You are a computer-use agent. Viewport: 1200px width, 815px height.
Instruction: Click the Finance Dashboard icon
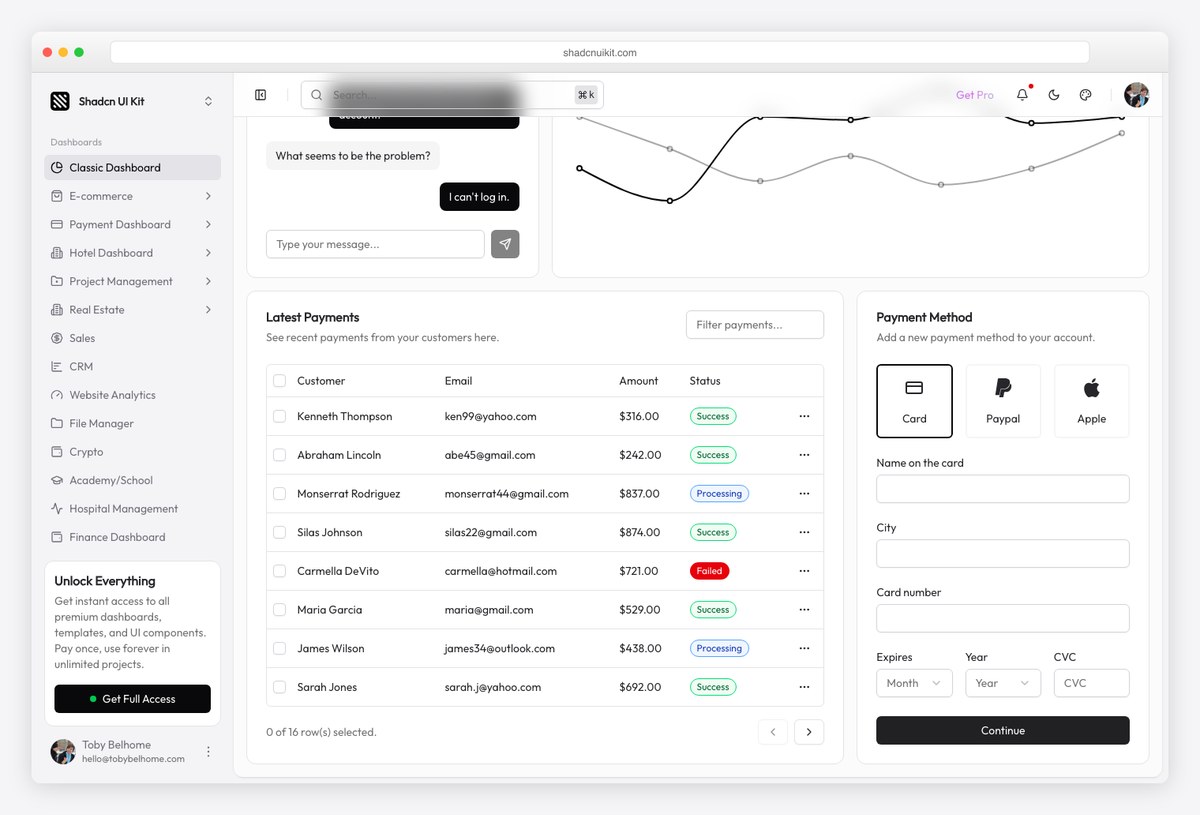pyautogui.click(x=57, y=537)
